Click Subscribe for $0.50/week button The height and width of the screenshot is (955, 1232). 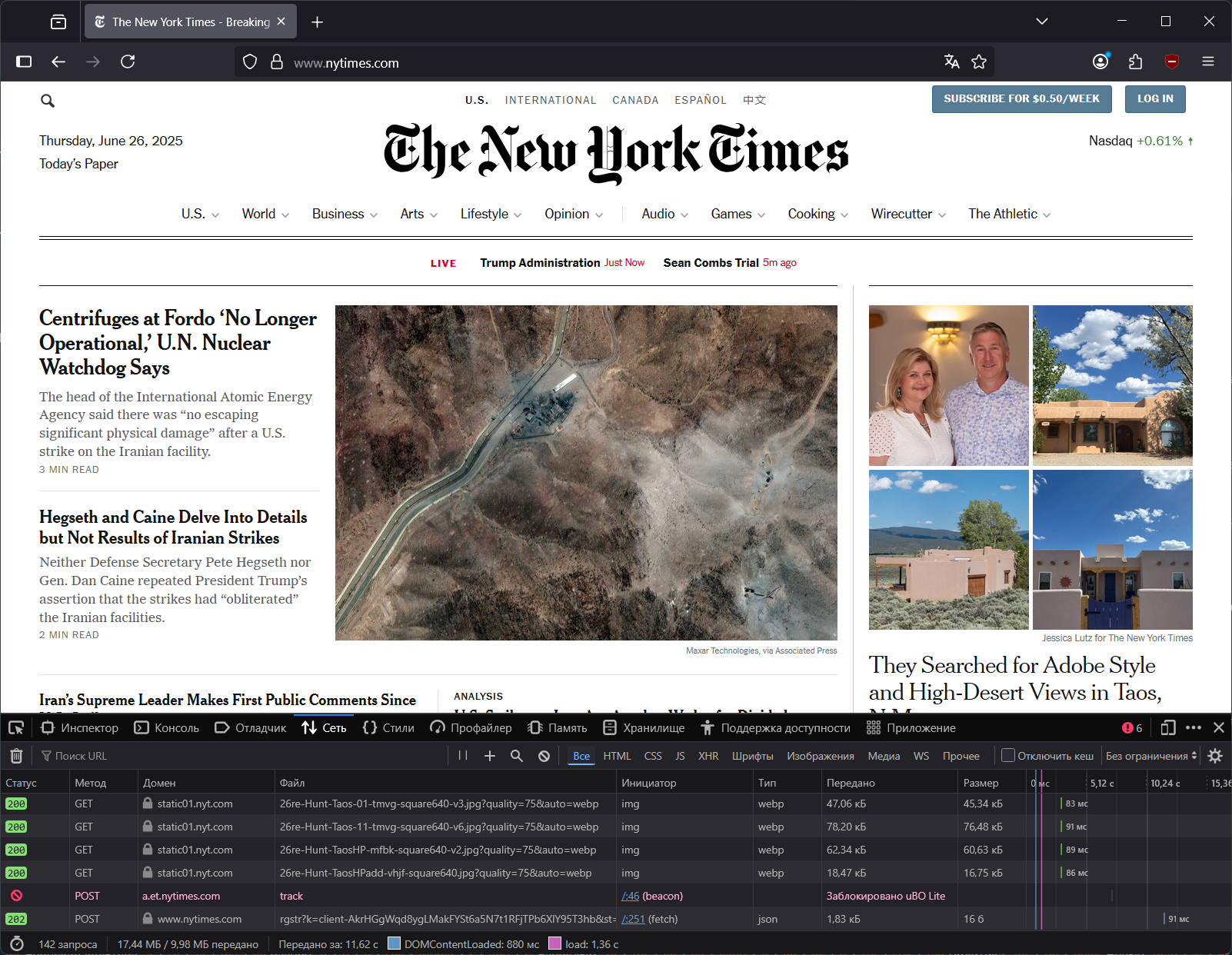[1021, 99]
